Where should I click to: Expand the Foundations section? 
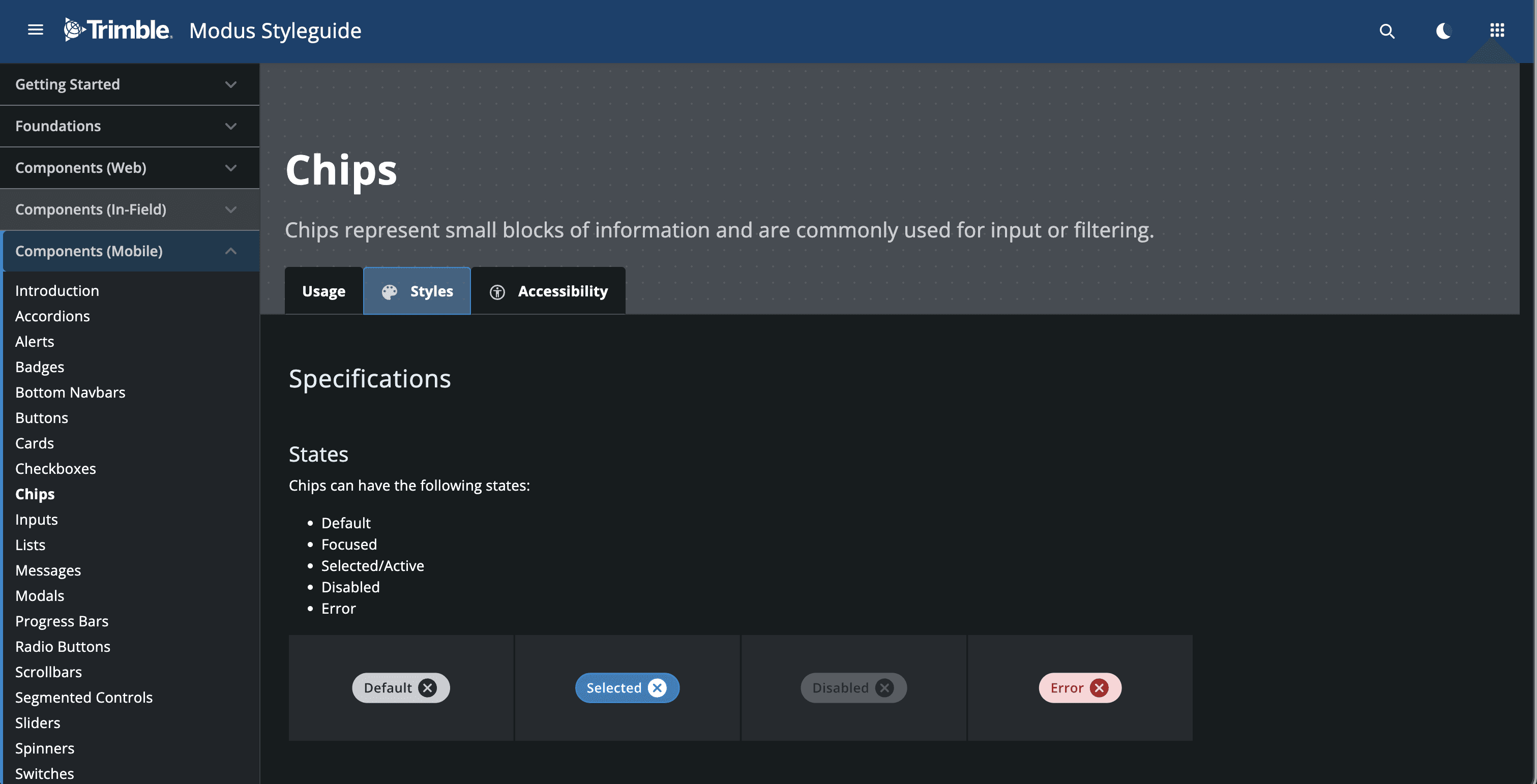tap(130, 126)
